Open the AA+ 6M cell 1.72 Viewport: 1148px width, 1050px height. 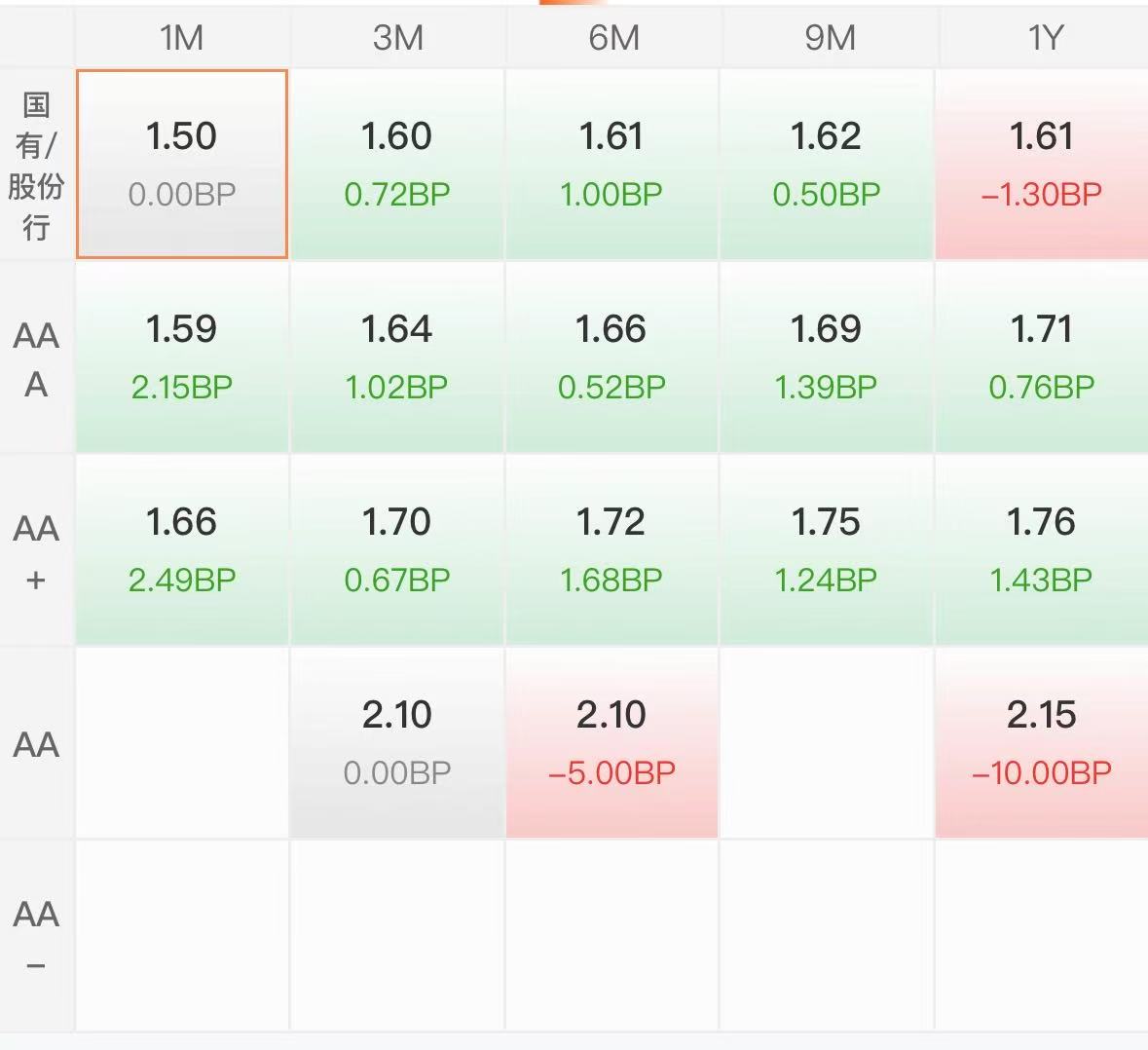click(x=611, y=550)
